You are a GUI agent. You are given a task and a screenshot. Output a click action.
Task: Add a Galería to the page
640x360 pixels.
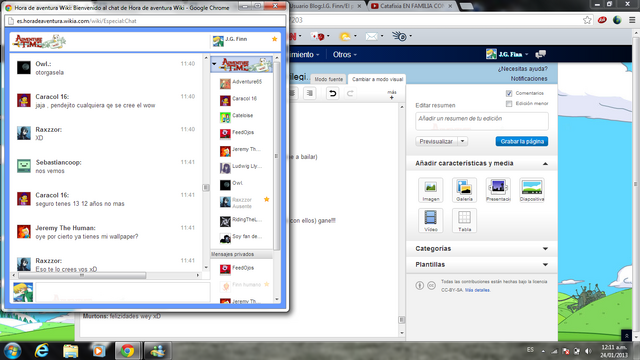click(464, 190)
